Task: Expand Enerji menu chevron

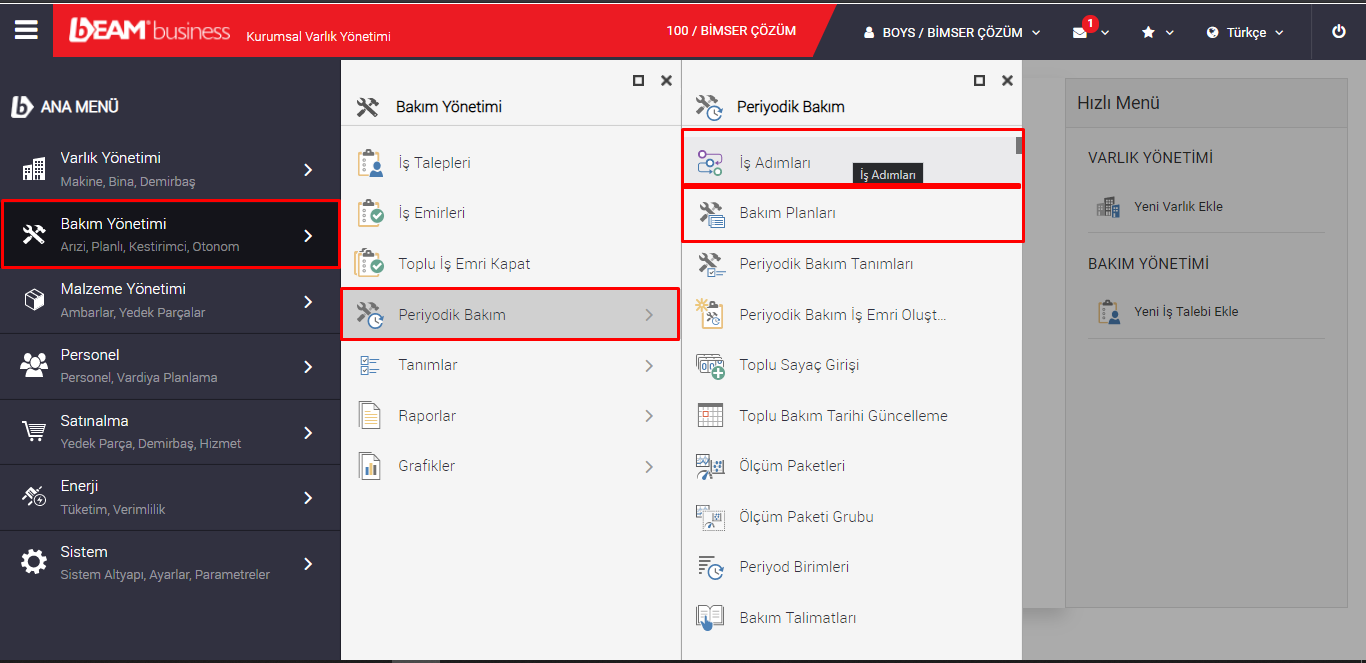Action: 308,498
